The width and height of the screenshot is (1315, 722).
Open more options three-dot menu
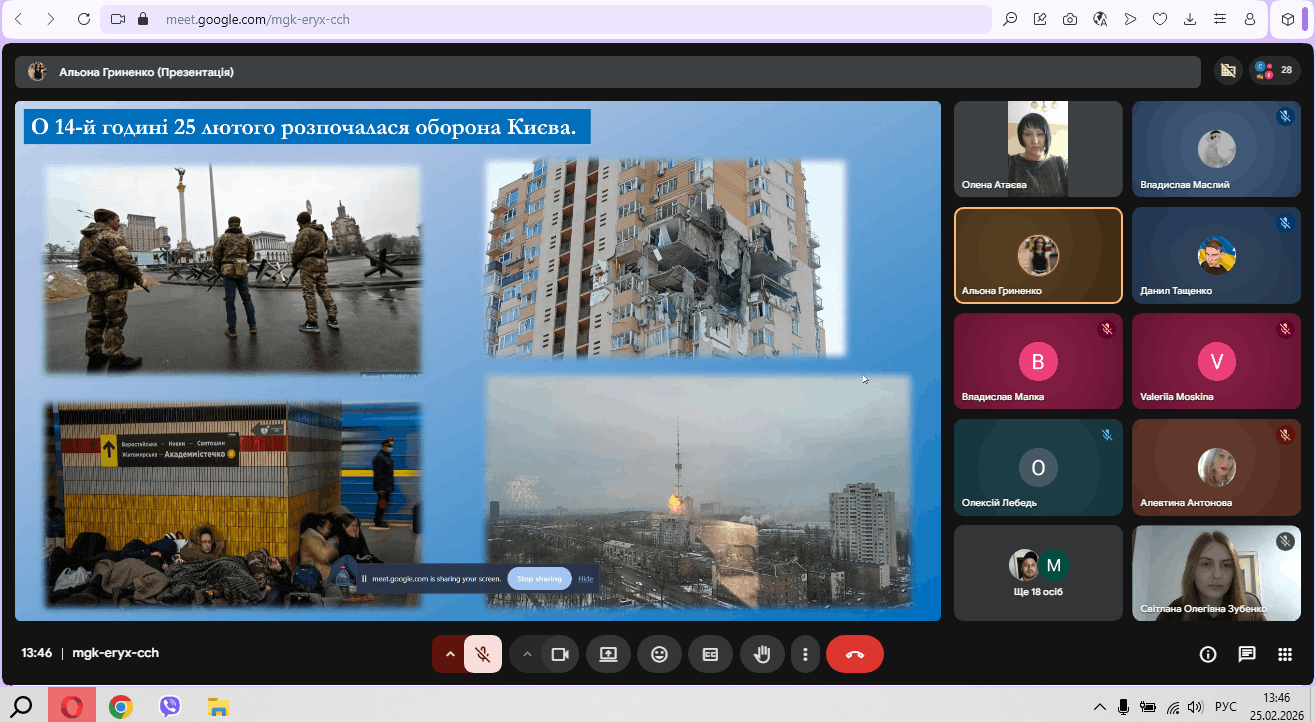tap(805, 654)
